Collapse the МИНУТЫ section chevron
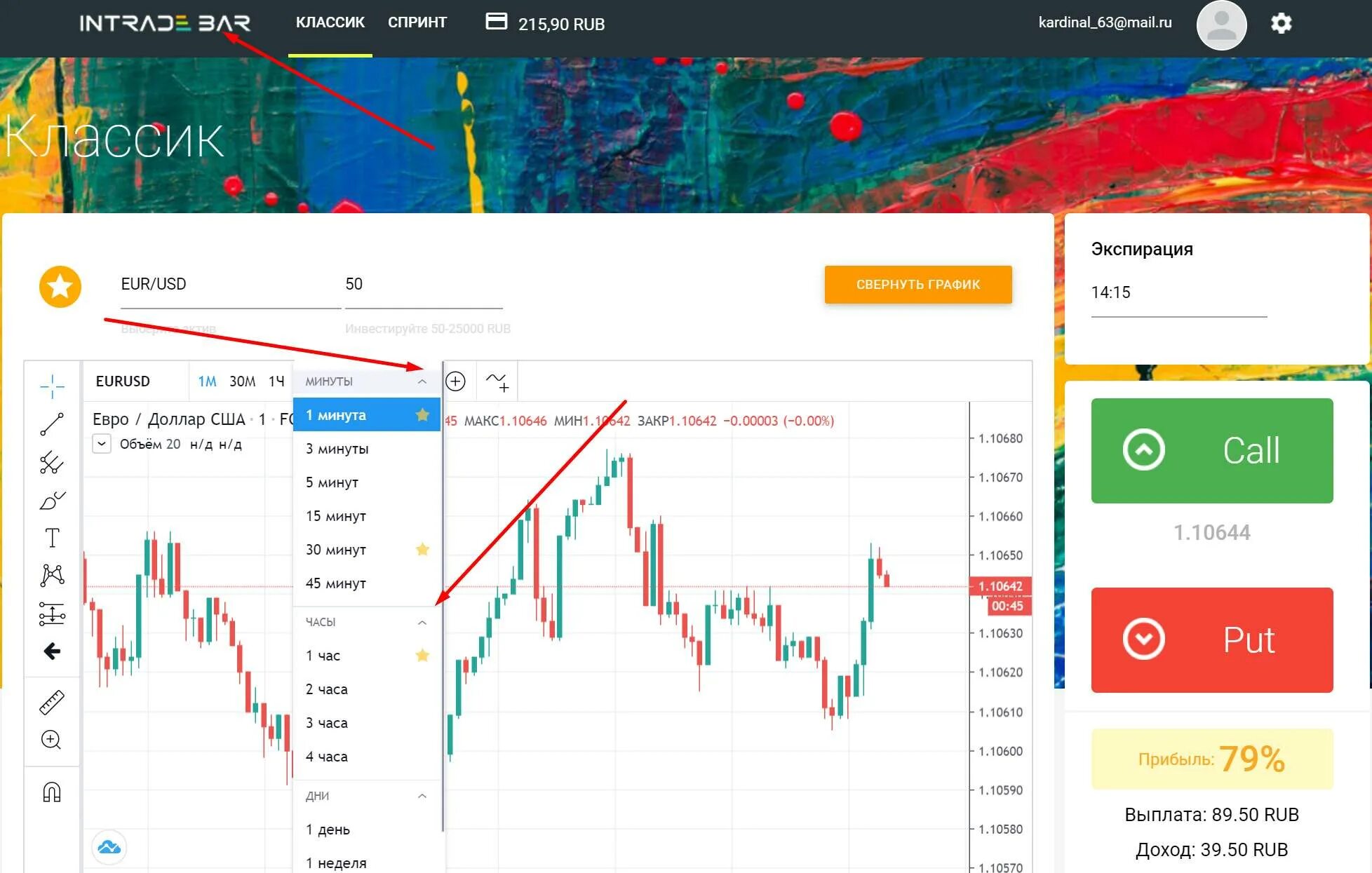 pos(422,381)
